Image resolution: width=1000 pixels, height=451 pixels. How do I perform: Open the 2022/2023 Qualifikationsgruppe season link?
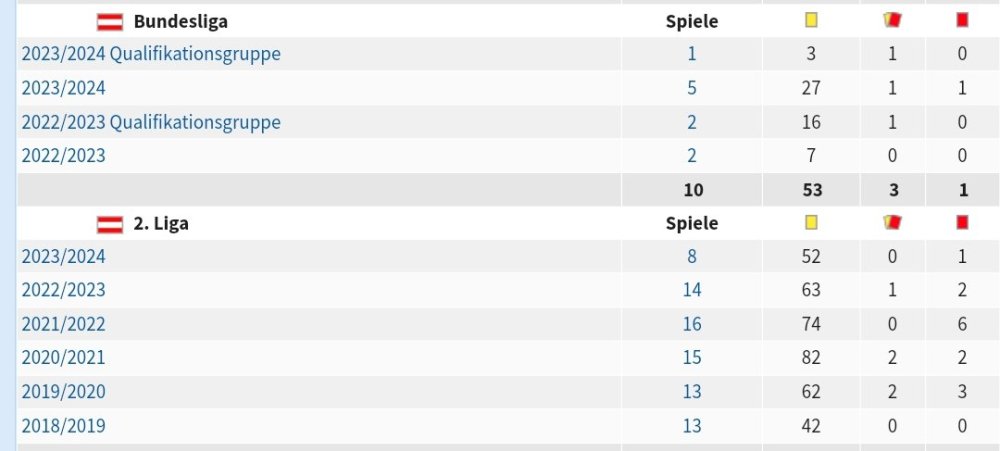click(151, 122)
